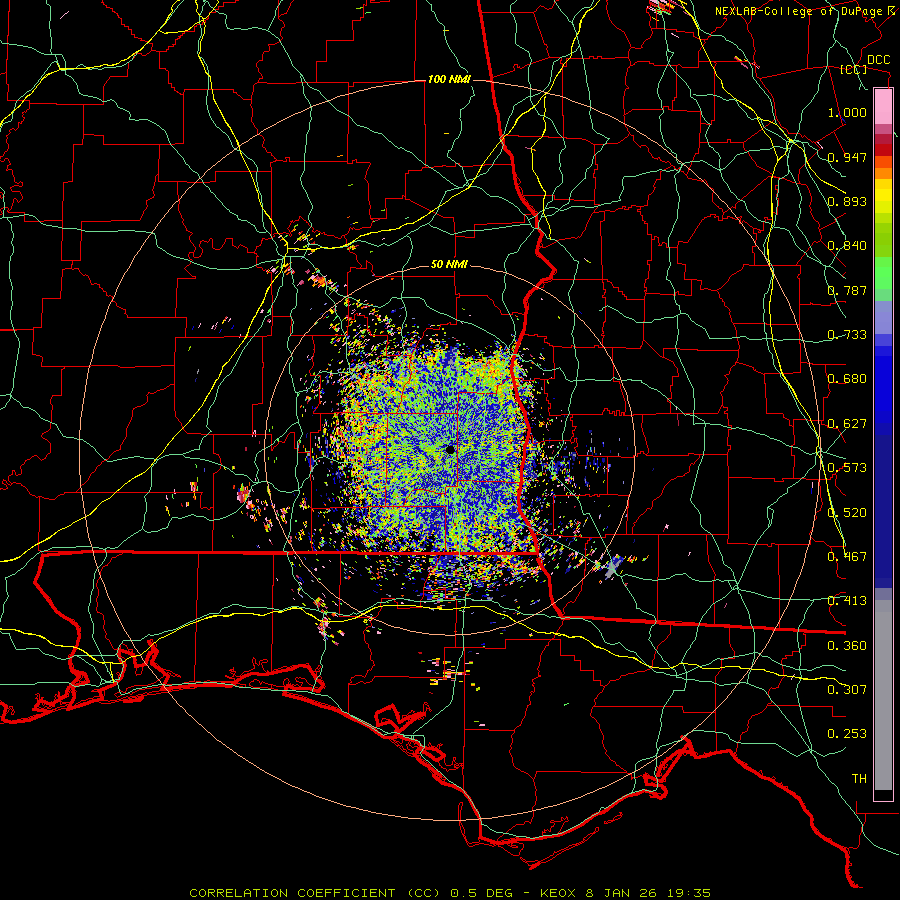Pick the periwinkle color bar segment near 0.733

(883, 317)
